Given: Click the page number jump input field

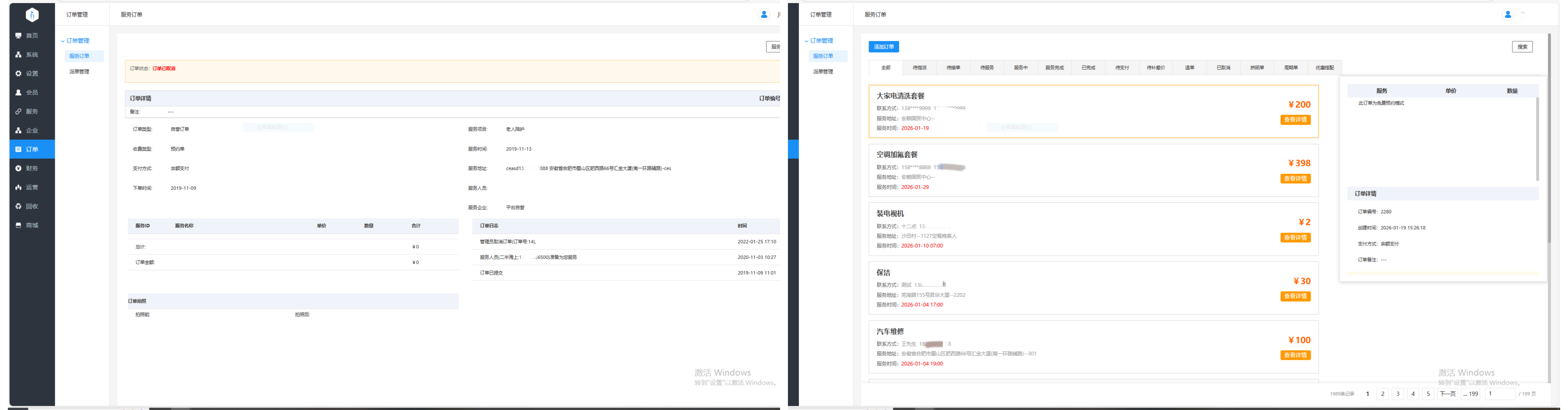Looking at the screenshot, I should pos(1500,394).
